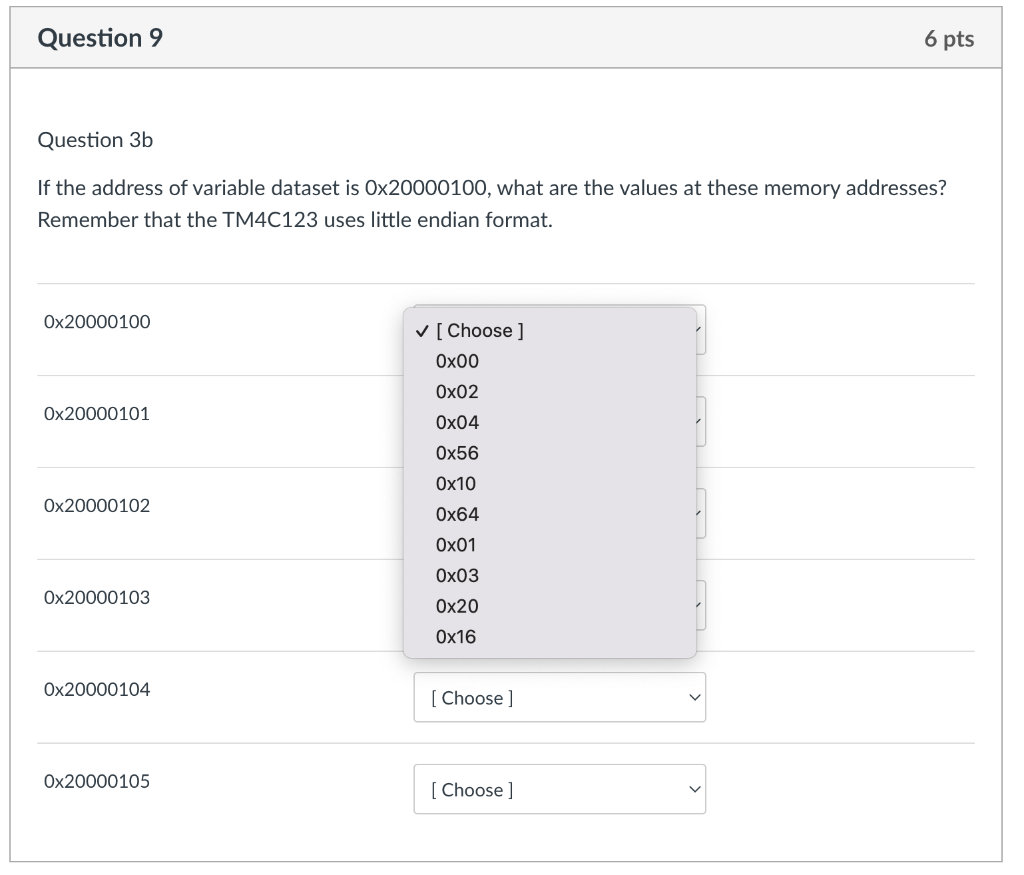Pick the 0x04 value from the menu
The image size is (1024, 875).
457,422
